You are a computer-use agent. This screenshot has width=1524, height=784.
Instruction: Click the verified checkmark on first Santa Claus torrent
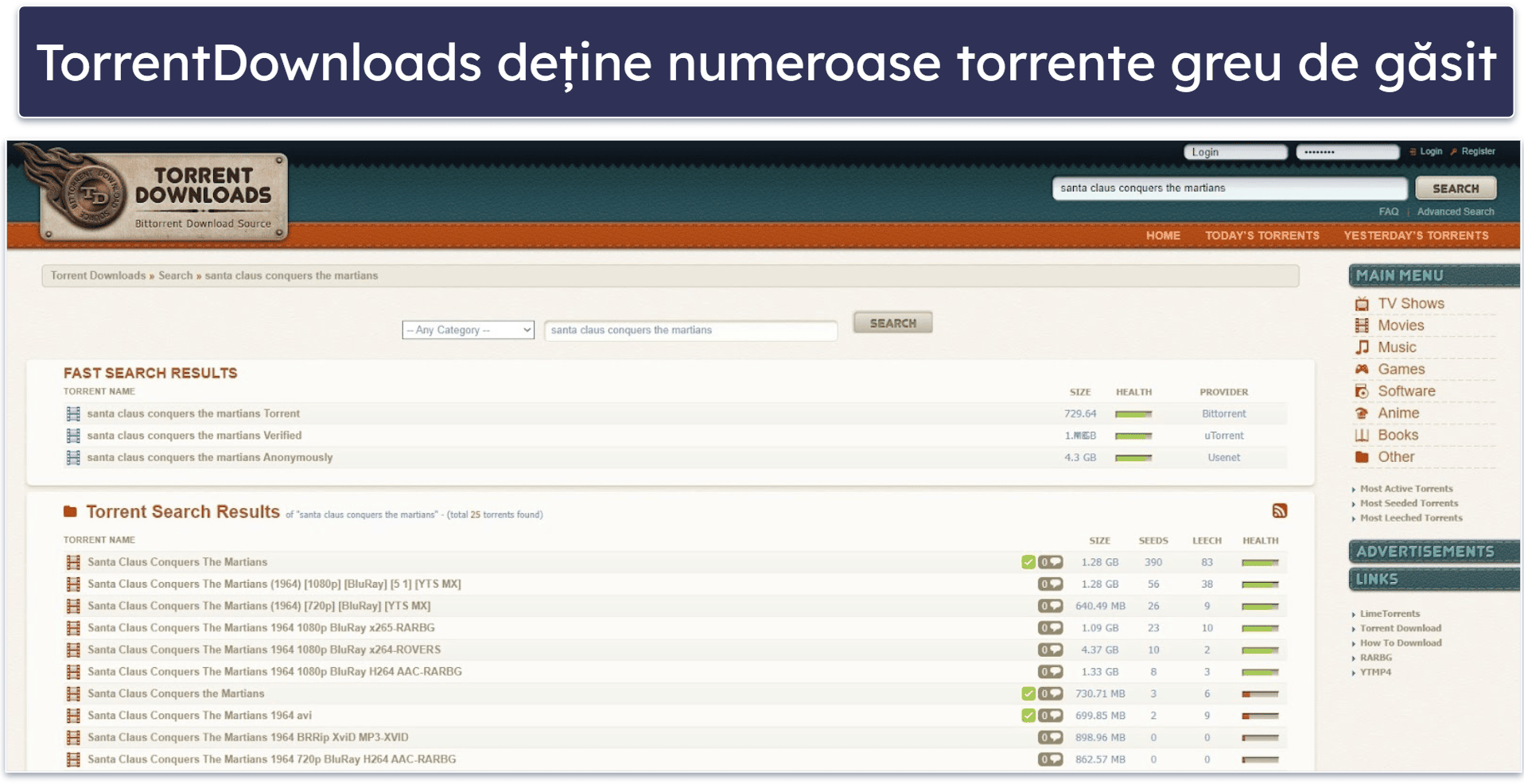(1028, 562)
